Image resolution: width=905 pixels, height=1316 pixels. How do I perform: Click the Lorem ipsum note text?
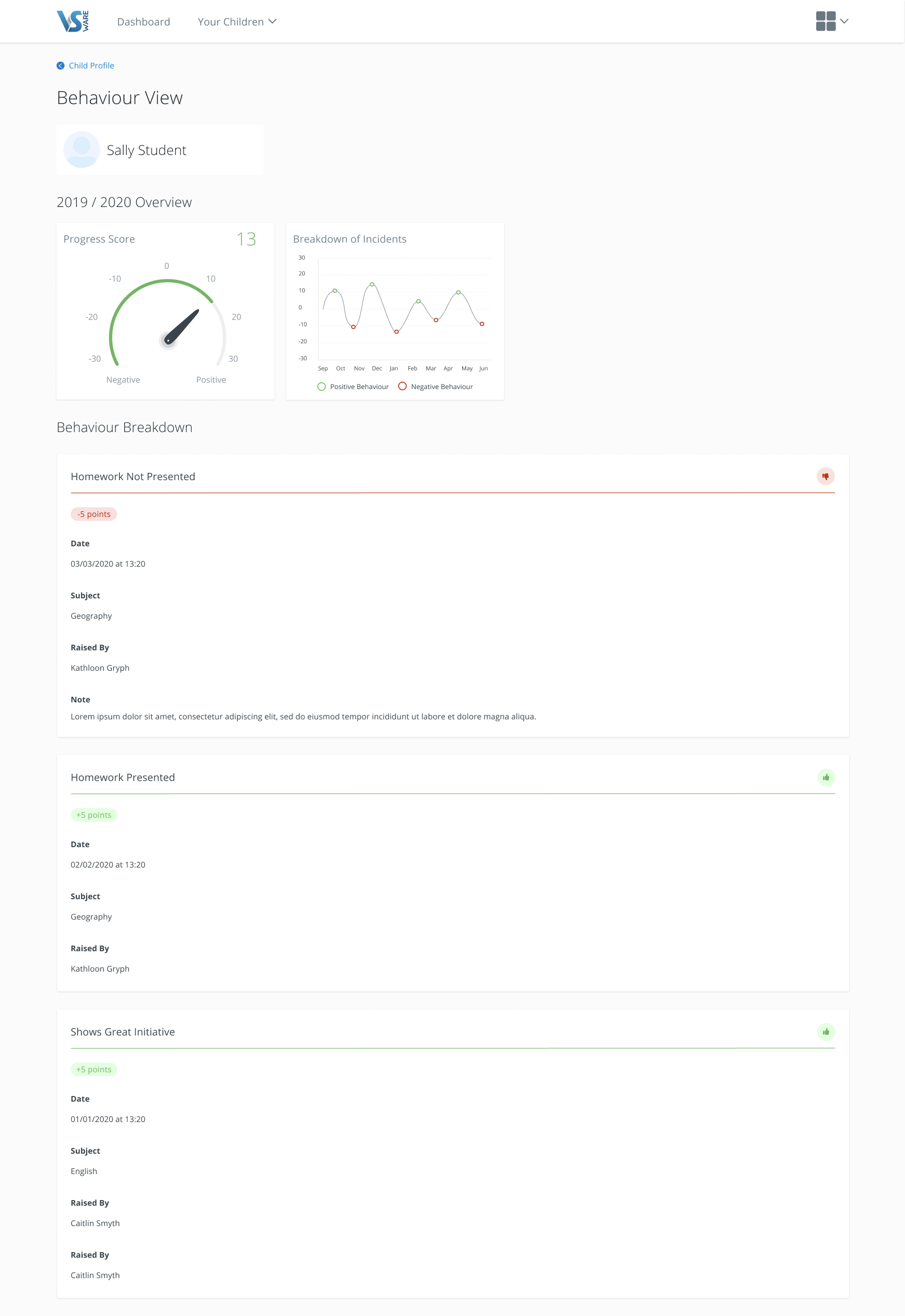click(x=303, y=717)
